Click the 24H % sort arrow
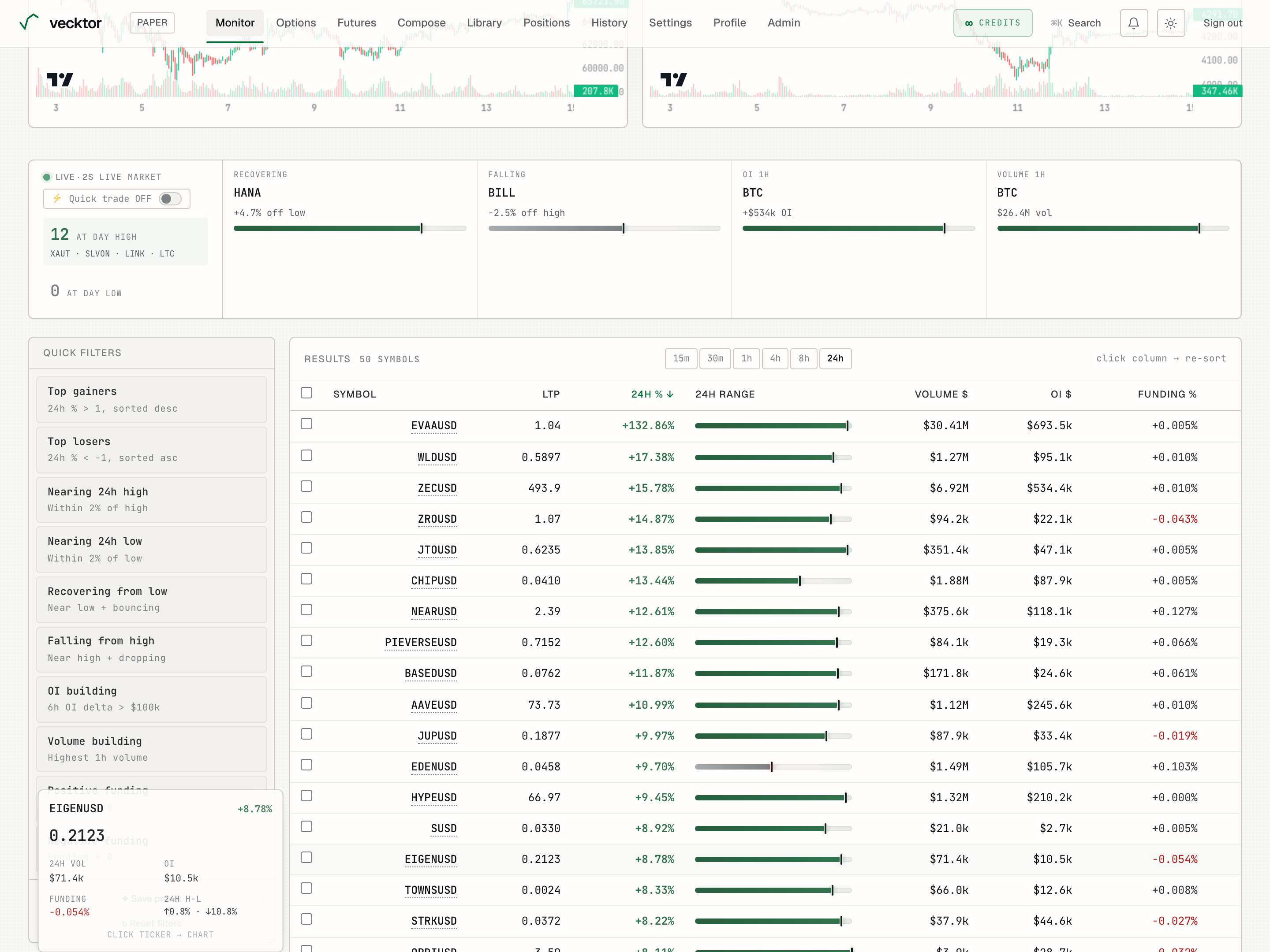Viewport: 1270px width, 952px height. [669, 394]
